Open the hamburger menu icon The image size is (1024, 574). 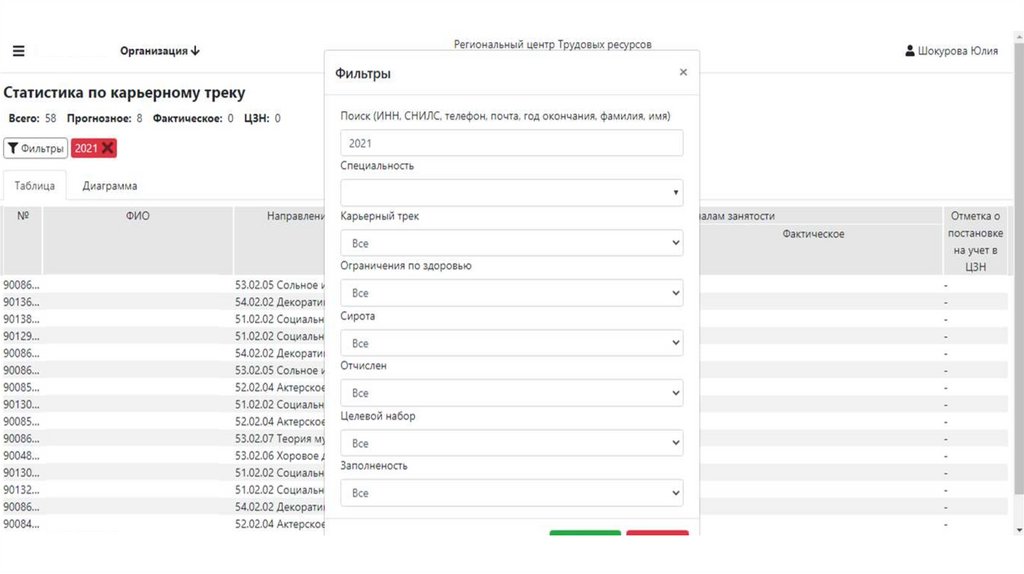(18, 51)
